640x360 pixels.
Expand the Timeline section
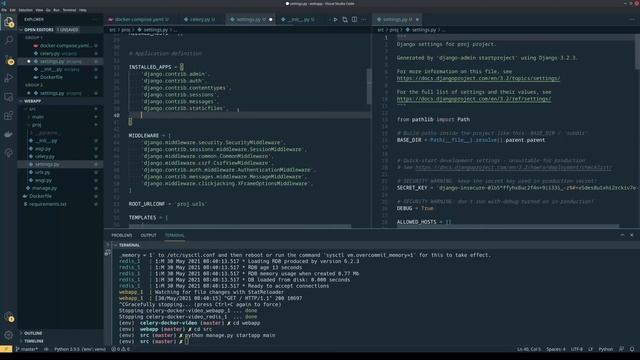coord(60,341)
